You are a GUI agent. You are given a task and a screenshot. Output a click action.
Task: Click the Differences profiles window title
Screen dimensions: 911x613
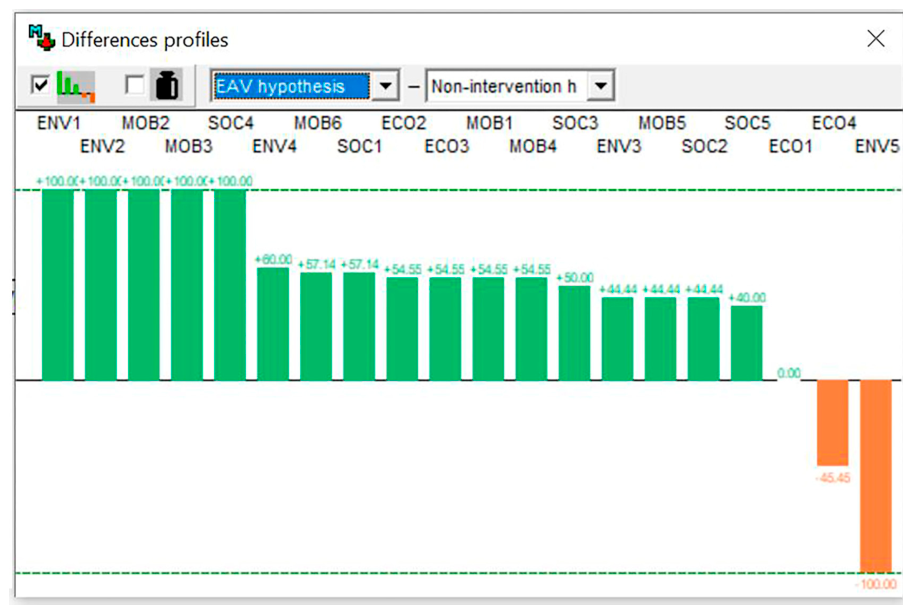[x=145, y=40]
